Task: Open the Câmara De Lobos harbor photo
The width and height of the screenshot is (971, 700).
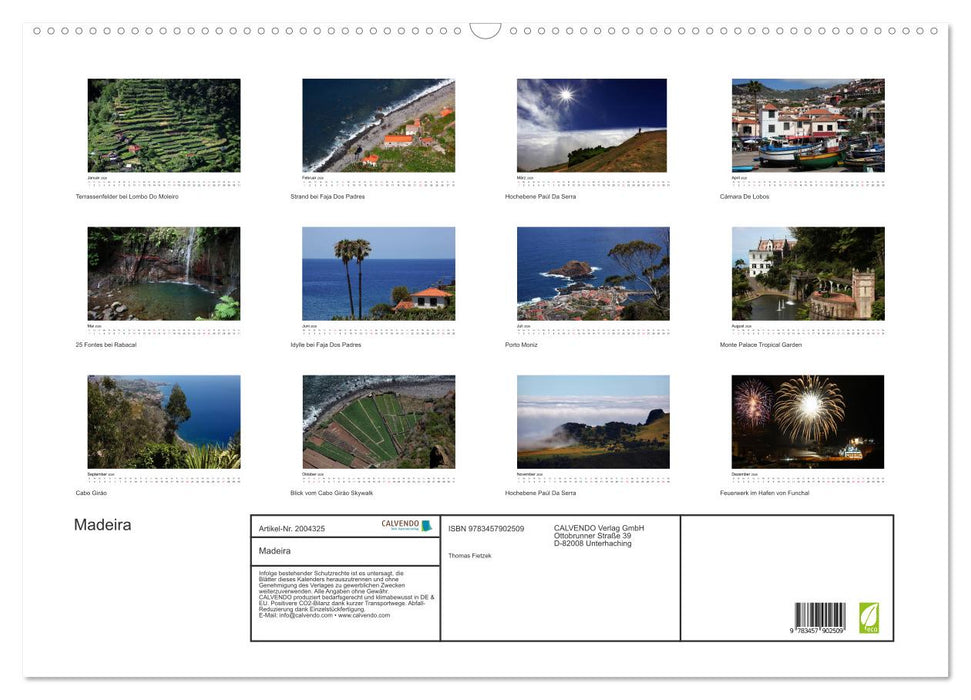Action: (x=807, y=125)
